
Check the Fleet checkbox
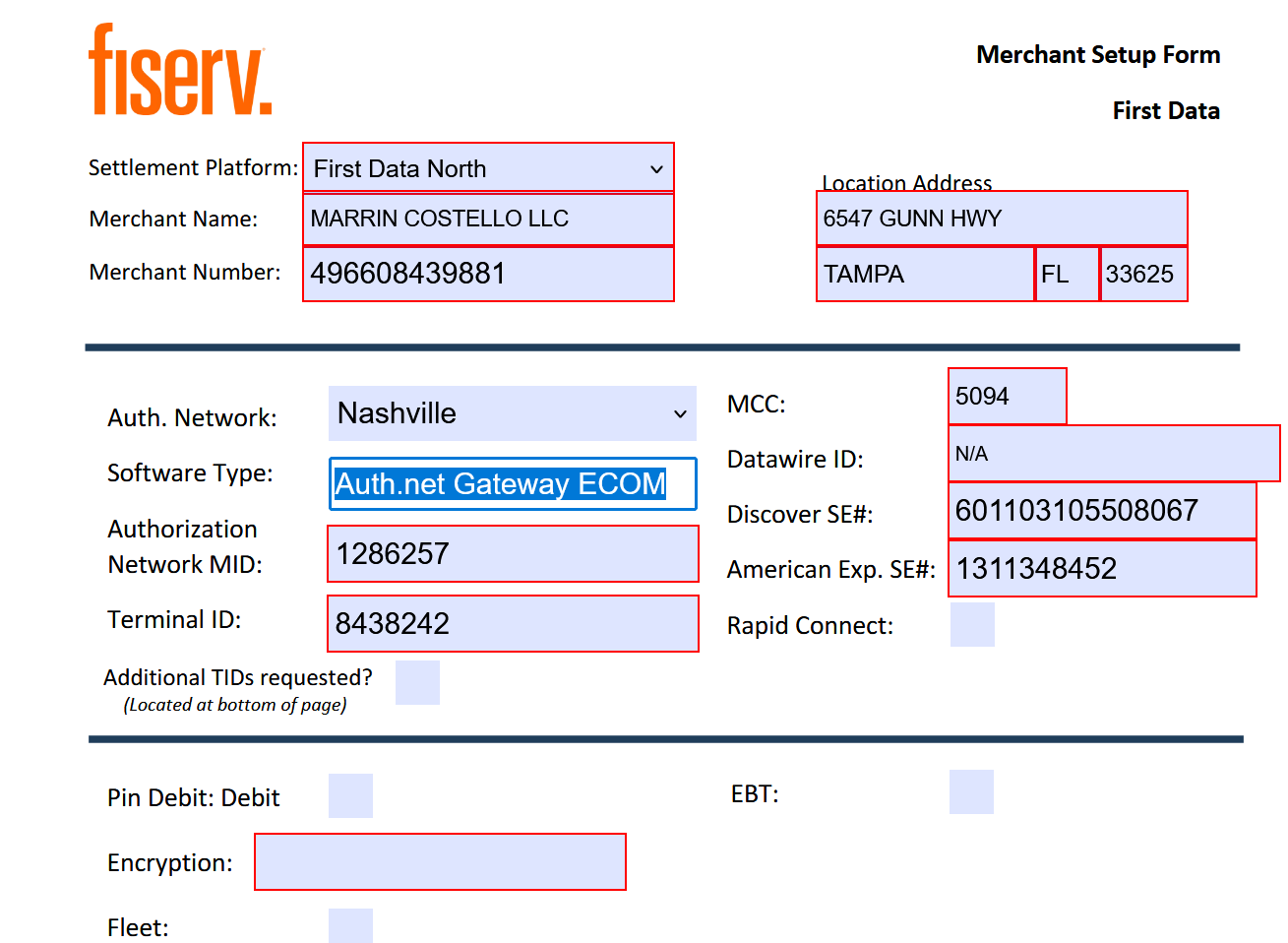350,926
